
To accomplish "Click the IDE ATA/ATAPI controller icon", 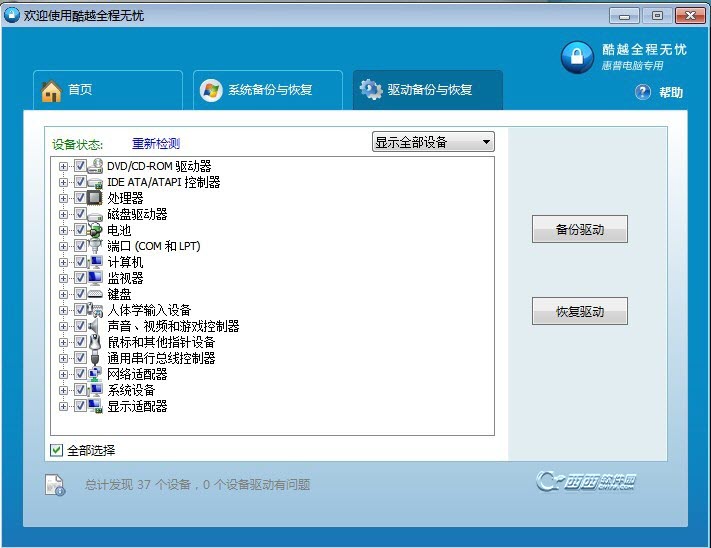I will click(x=95, y=182).
